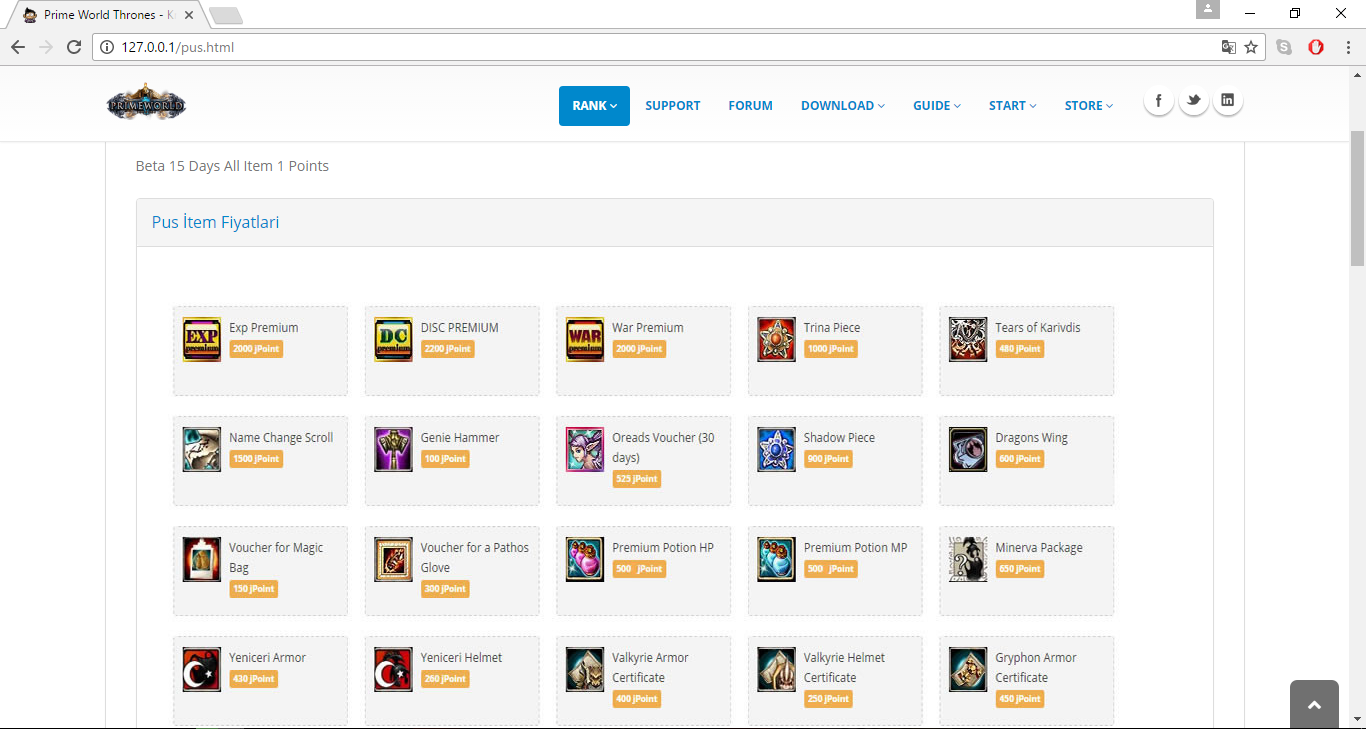Click the 650 jPoint badge under Minerva Package

(1020, 569)
